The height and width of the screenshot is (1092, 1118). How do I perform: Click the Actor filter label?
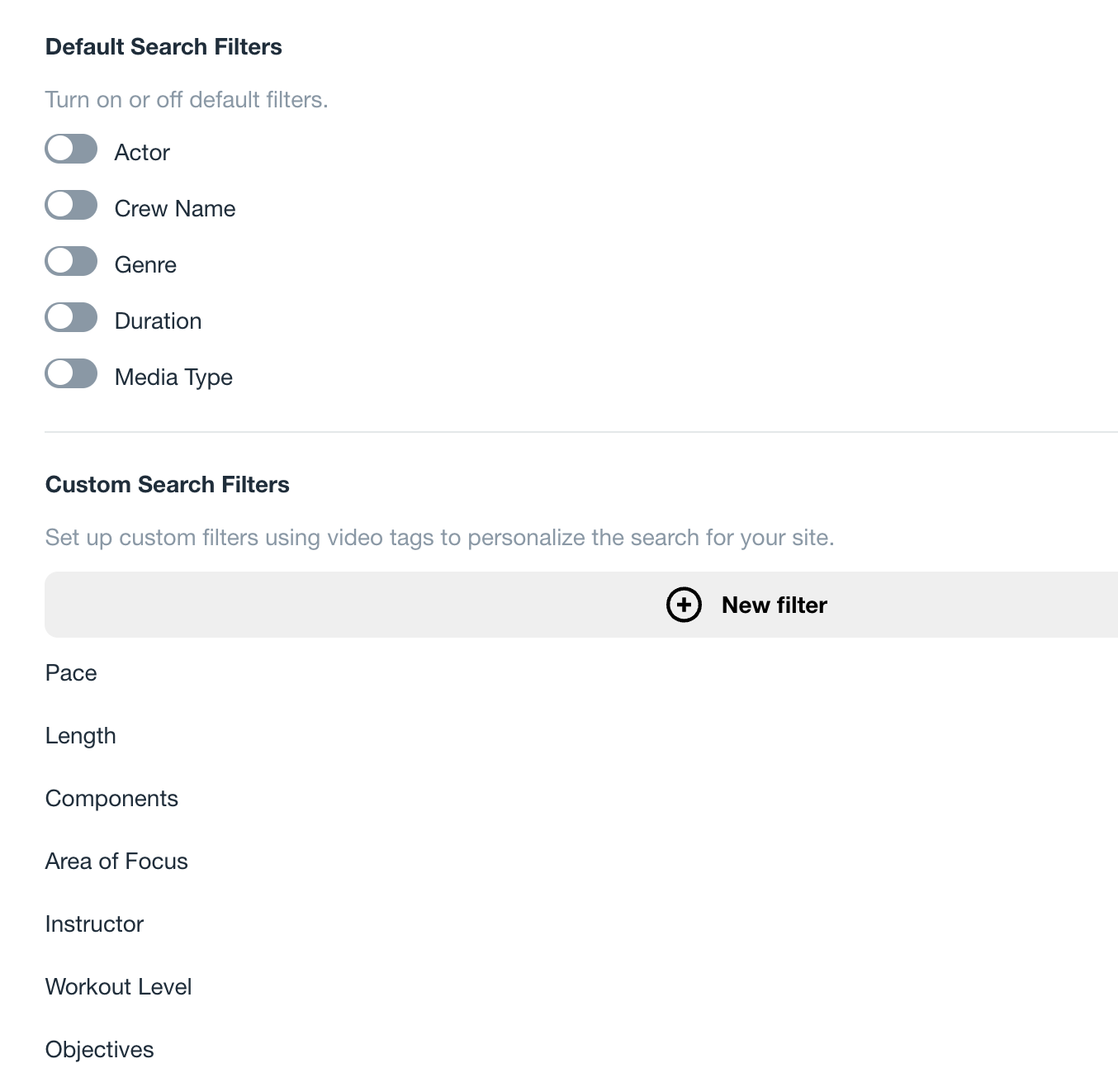(x=141, y=152)
